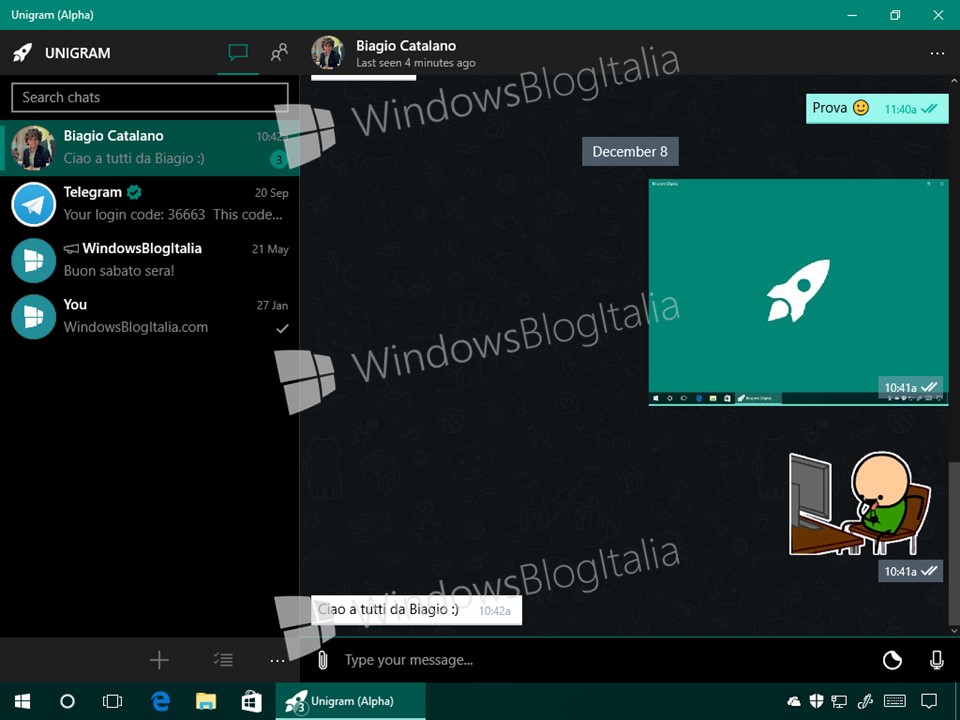Click the 10:41a timestamp on the image
Image resolution: width=960 pixels, height=720 pixels.
coord(901,388)
